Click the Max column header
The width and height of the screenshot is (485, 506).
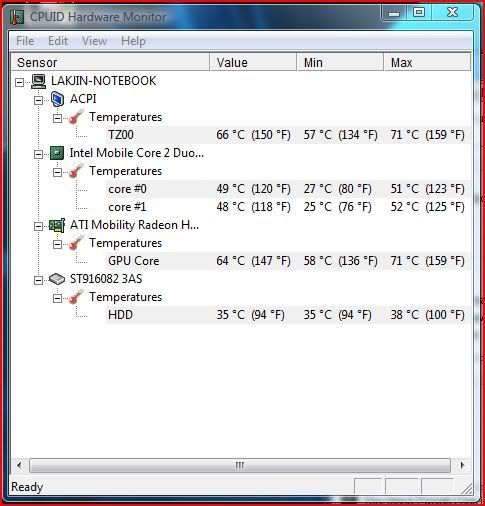pyautogui.click(x=427, y=62)
